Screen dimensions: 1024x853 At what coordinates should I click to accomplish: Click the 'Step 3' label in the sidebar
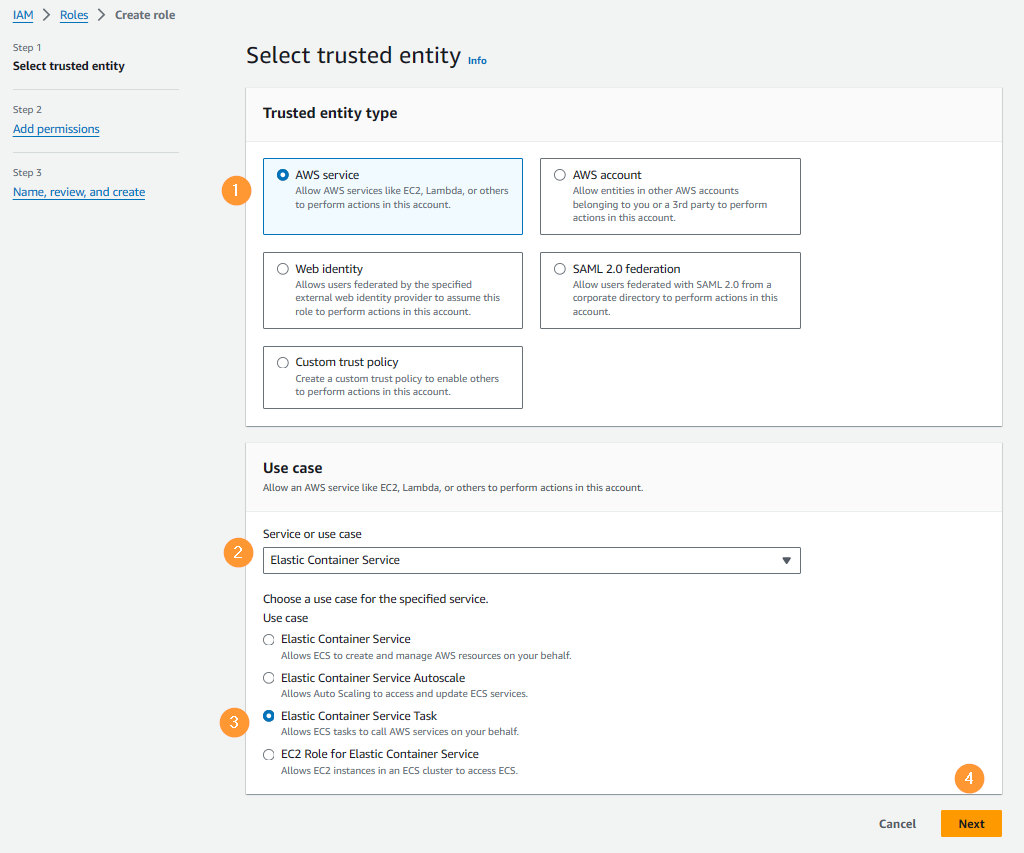(27, 172)
